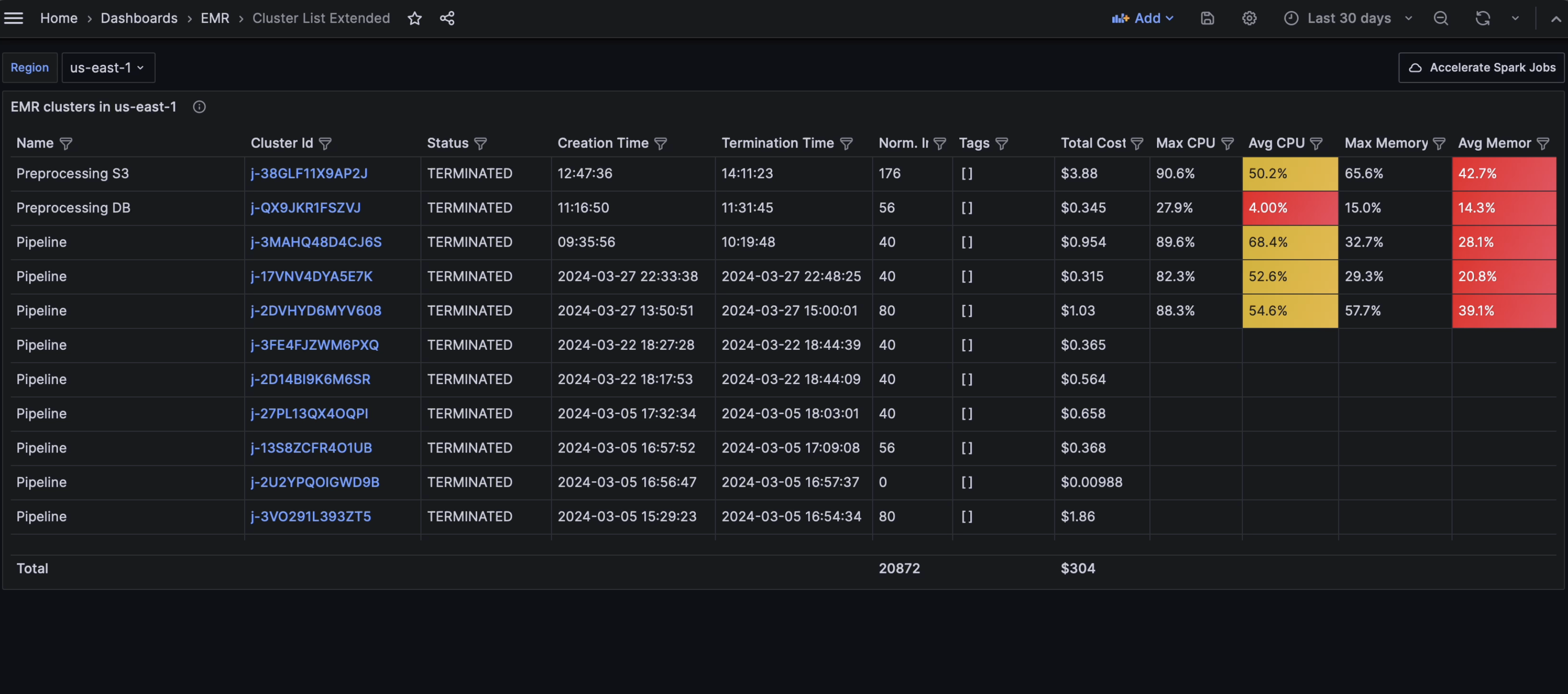Go to Dashboards breadcrumb
Viewport: 1568px width, 694px height.
click(x=139, y=18)
